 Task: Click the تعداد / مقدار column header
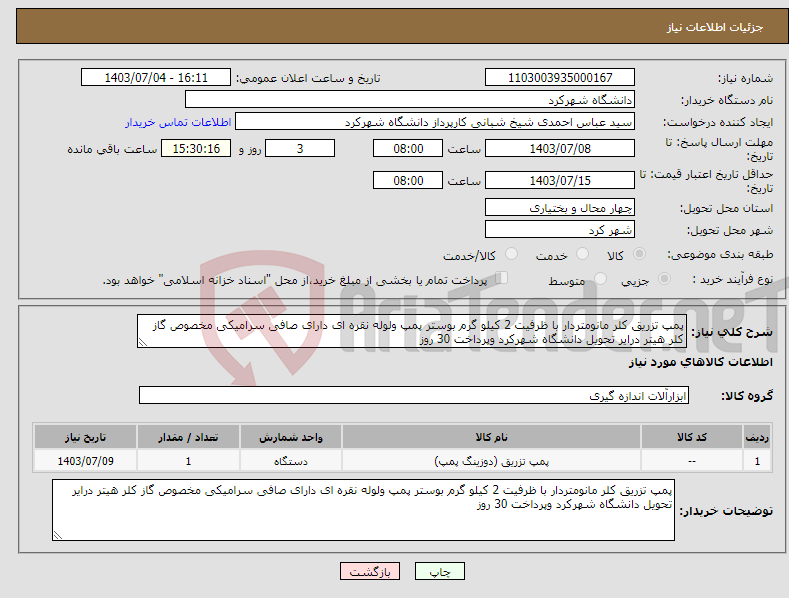tap(188, 437)
